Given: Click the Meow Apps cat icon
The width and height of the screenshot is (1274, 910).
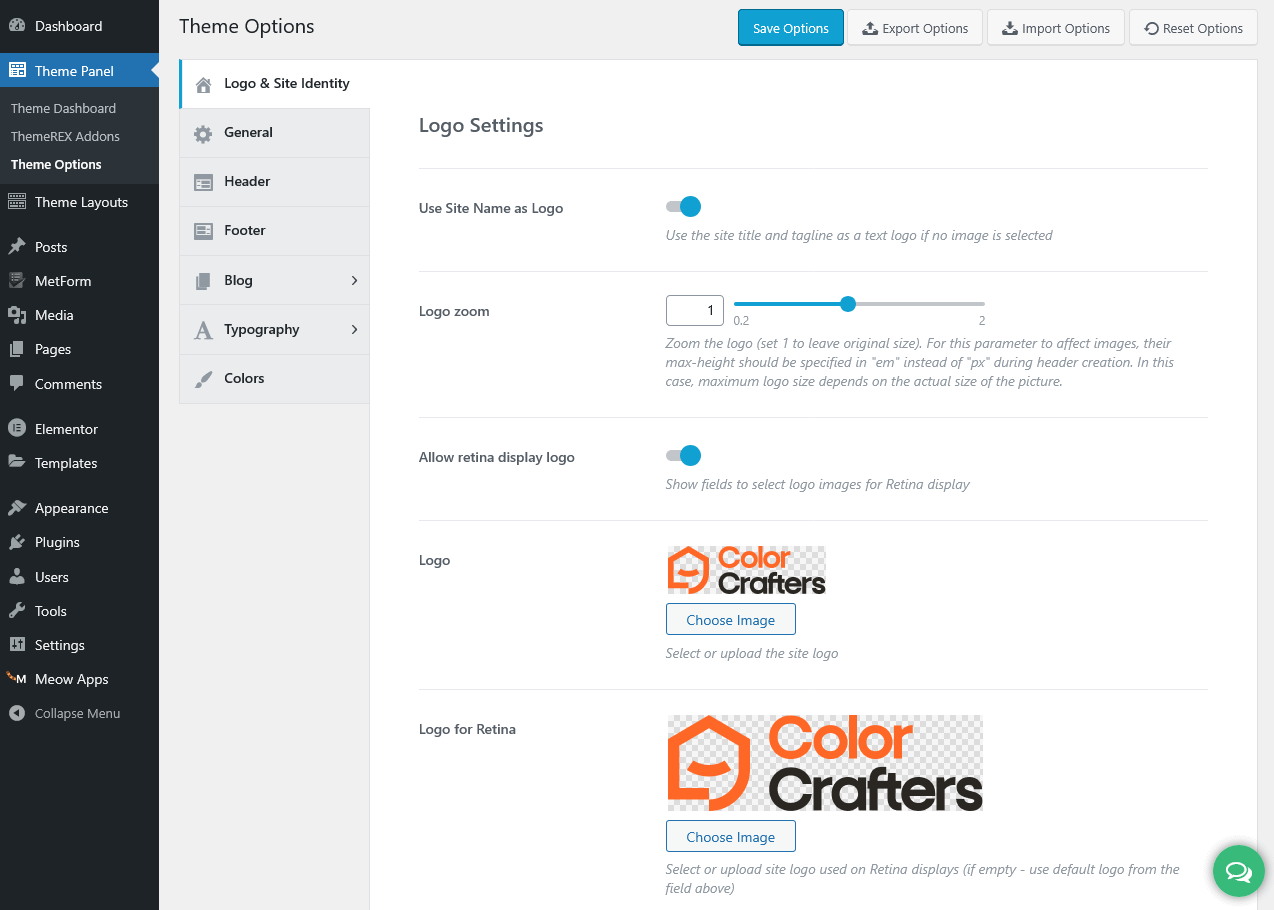Looking at the screenshot, I should (x=17, y=679).
